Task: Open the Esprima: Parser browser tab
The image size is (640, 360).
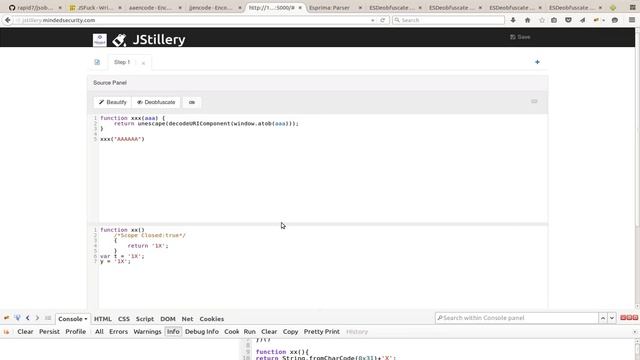Action: (x=335, y=8)
